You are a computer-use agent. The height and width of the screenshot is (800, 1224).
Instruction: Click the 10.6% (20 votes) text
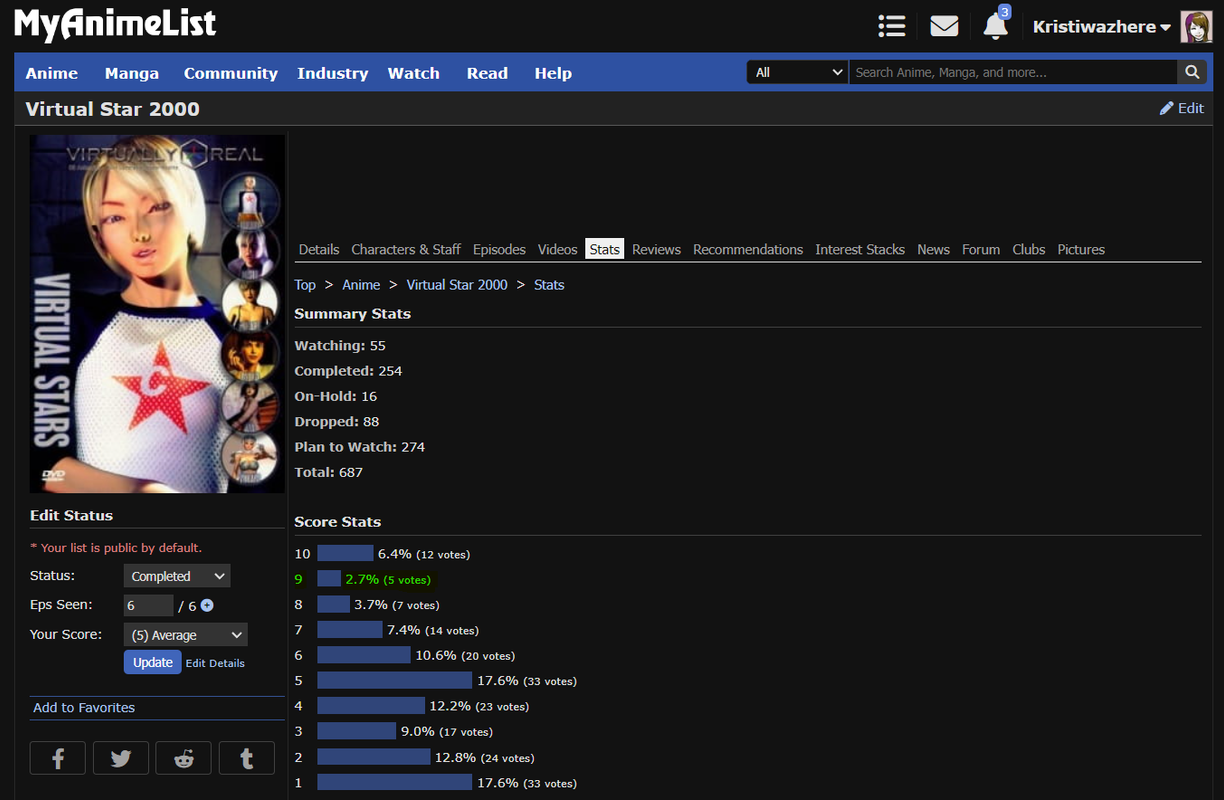465,655
